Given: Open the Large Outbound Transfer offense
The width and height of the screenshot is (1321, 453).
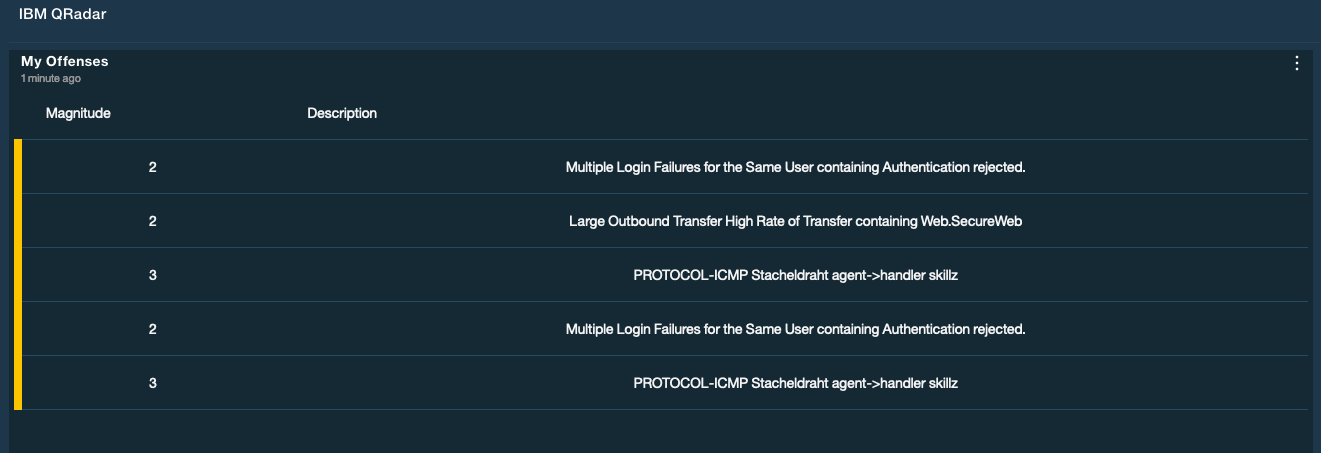Looking at the screenshot, I should [795, 221].
